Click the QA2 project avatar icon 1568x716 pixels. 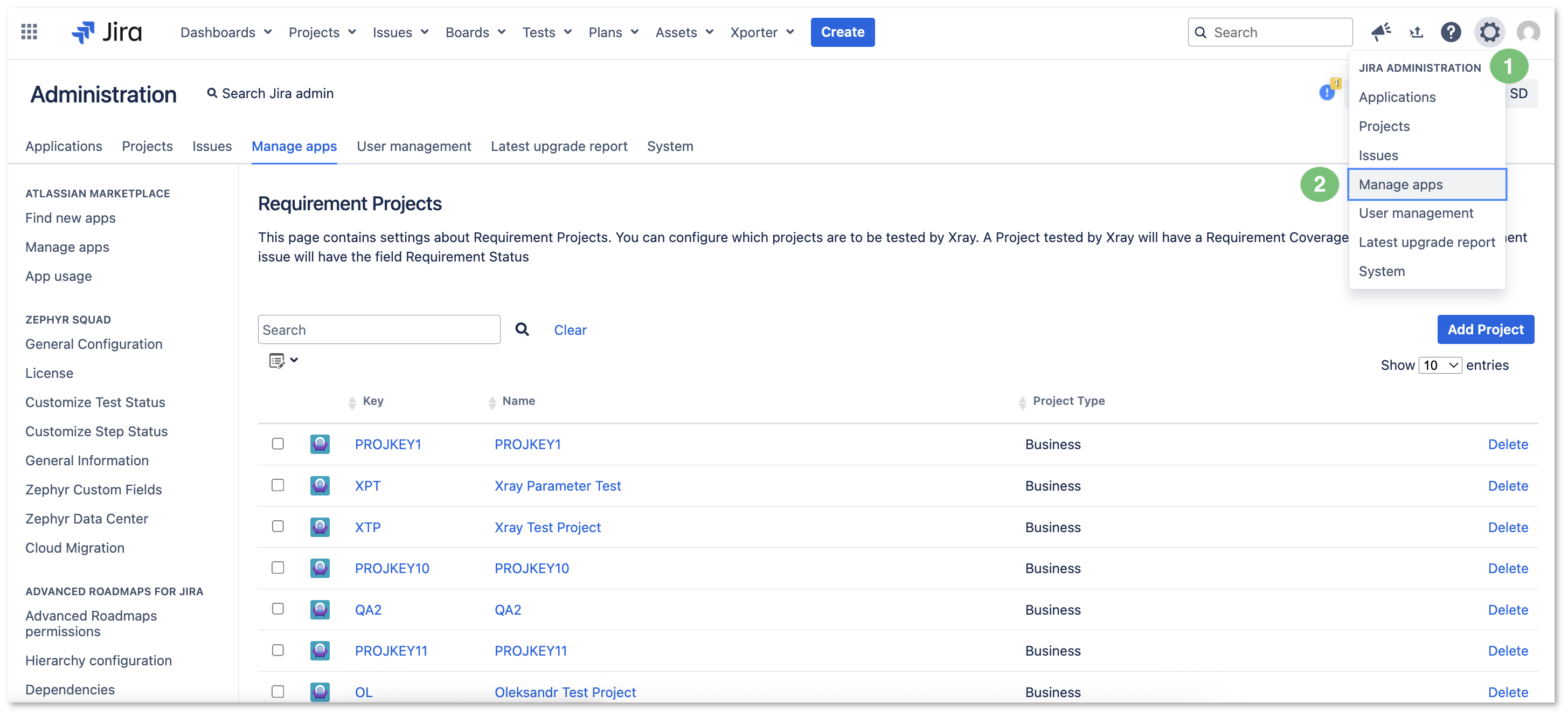tap(320, 609)
